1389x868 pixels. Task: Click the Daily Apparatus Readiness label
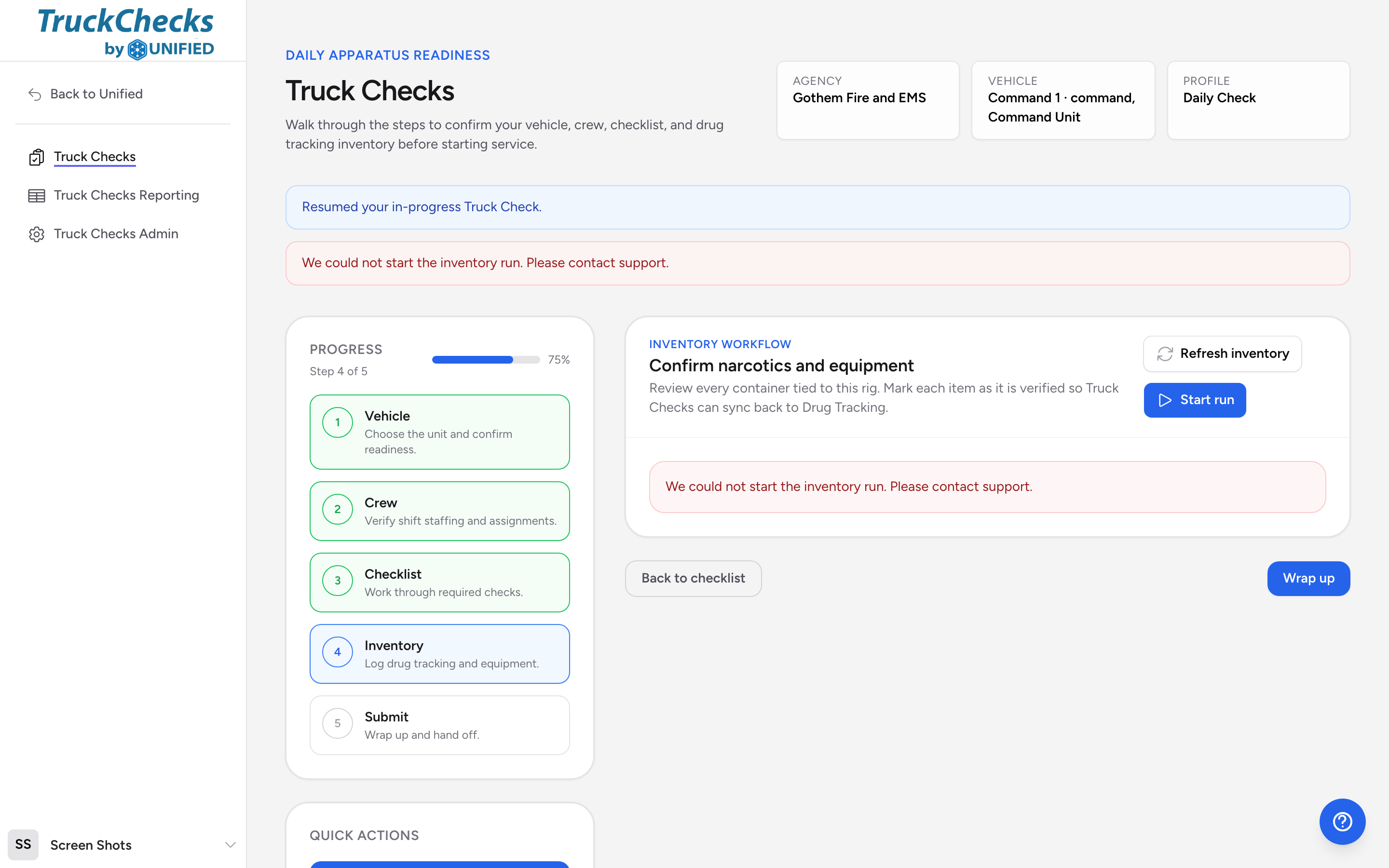pyautogui.click(x=387, y=55)
